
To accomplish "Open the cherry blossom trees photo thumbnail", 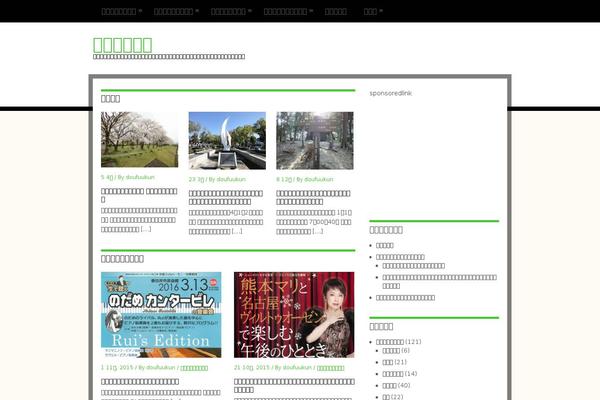I will [139, 139].
